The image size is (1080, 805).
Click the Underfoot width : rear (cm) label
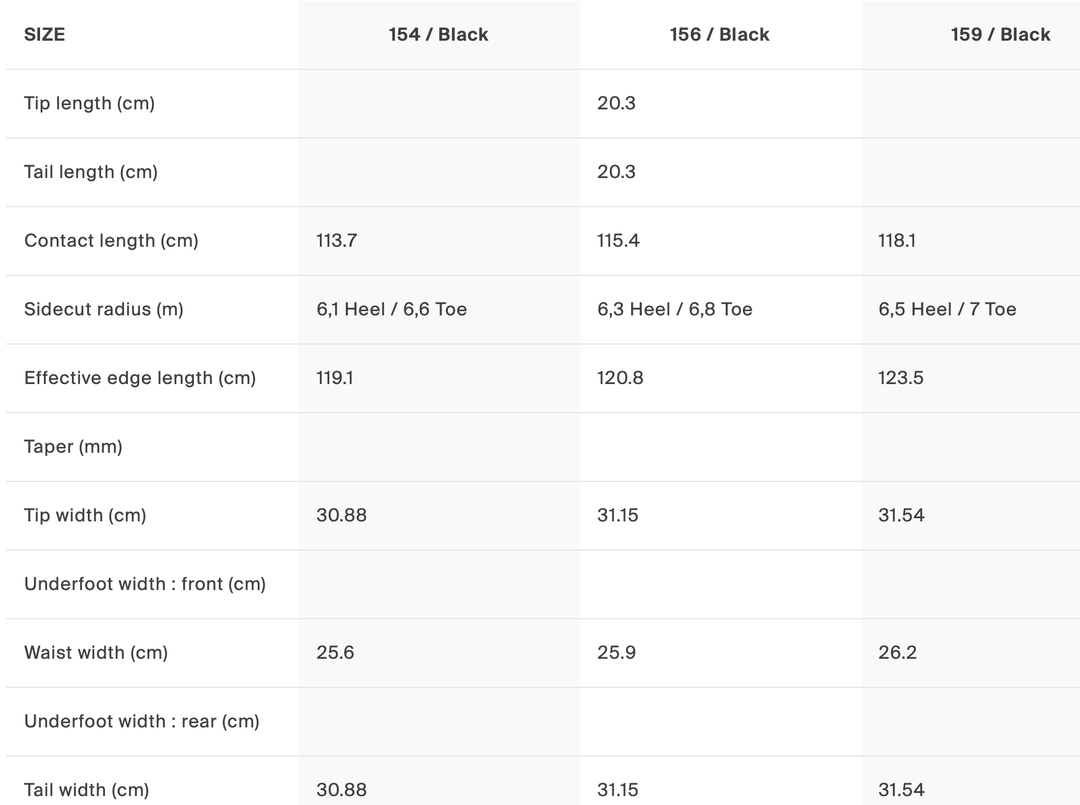tap(142, 721)
